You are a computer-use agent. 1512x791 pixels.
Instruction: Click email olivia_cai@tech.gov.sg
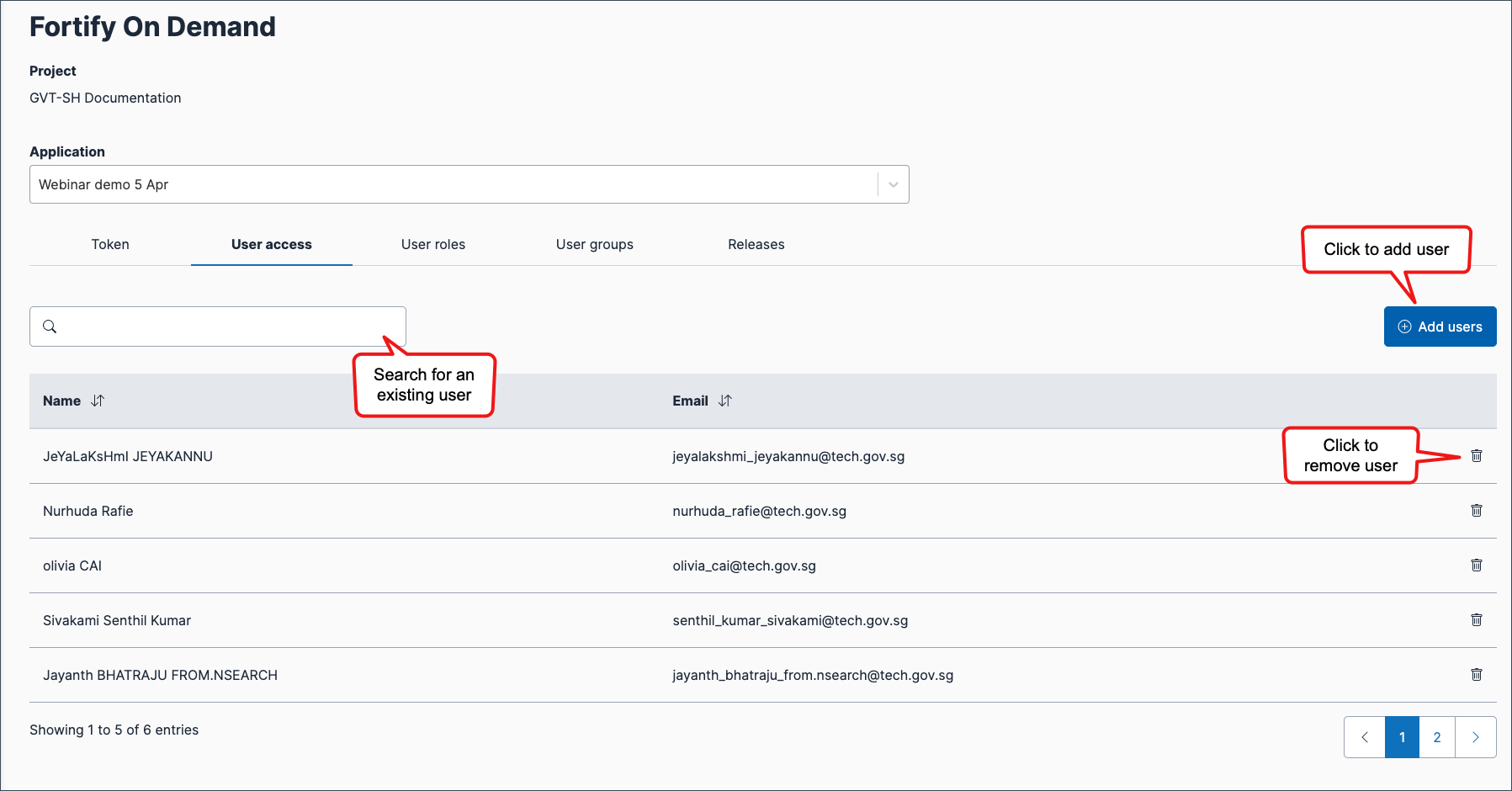(744, 565)
